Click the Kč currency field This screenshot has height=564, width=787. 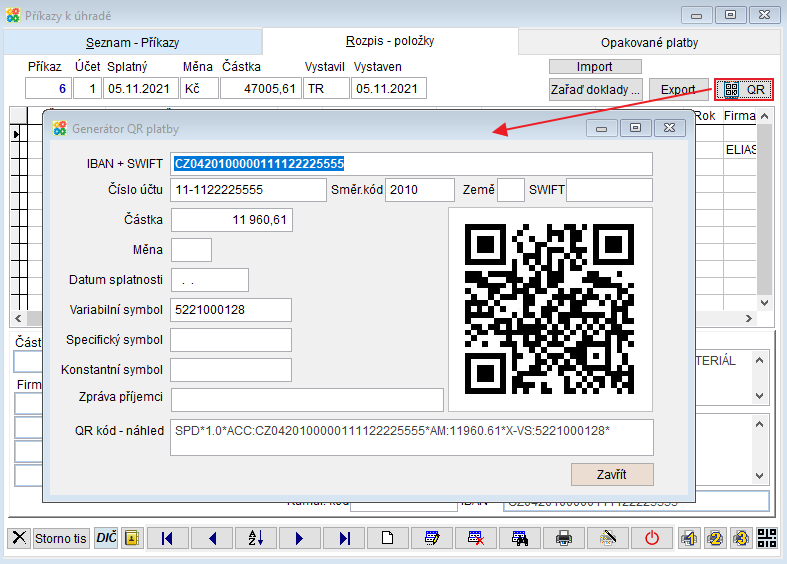click(x=199, y=88)
